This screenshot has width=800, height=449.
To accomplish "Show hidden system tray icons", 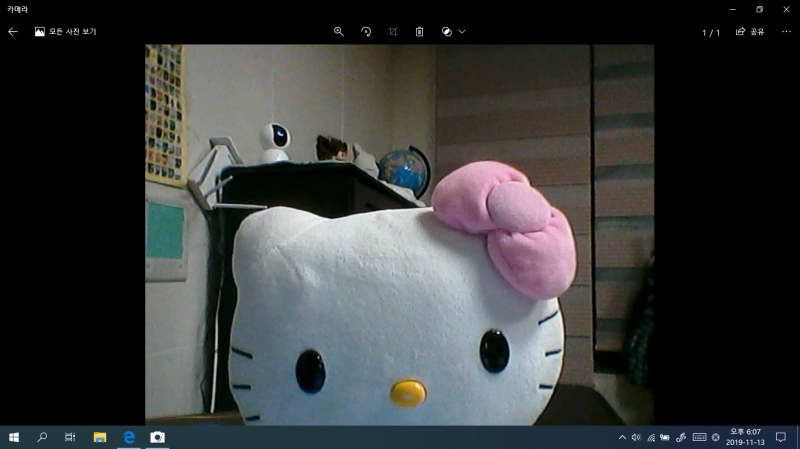I will pyautogui.click(x=622, y=437).
